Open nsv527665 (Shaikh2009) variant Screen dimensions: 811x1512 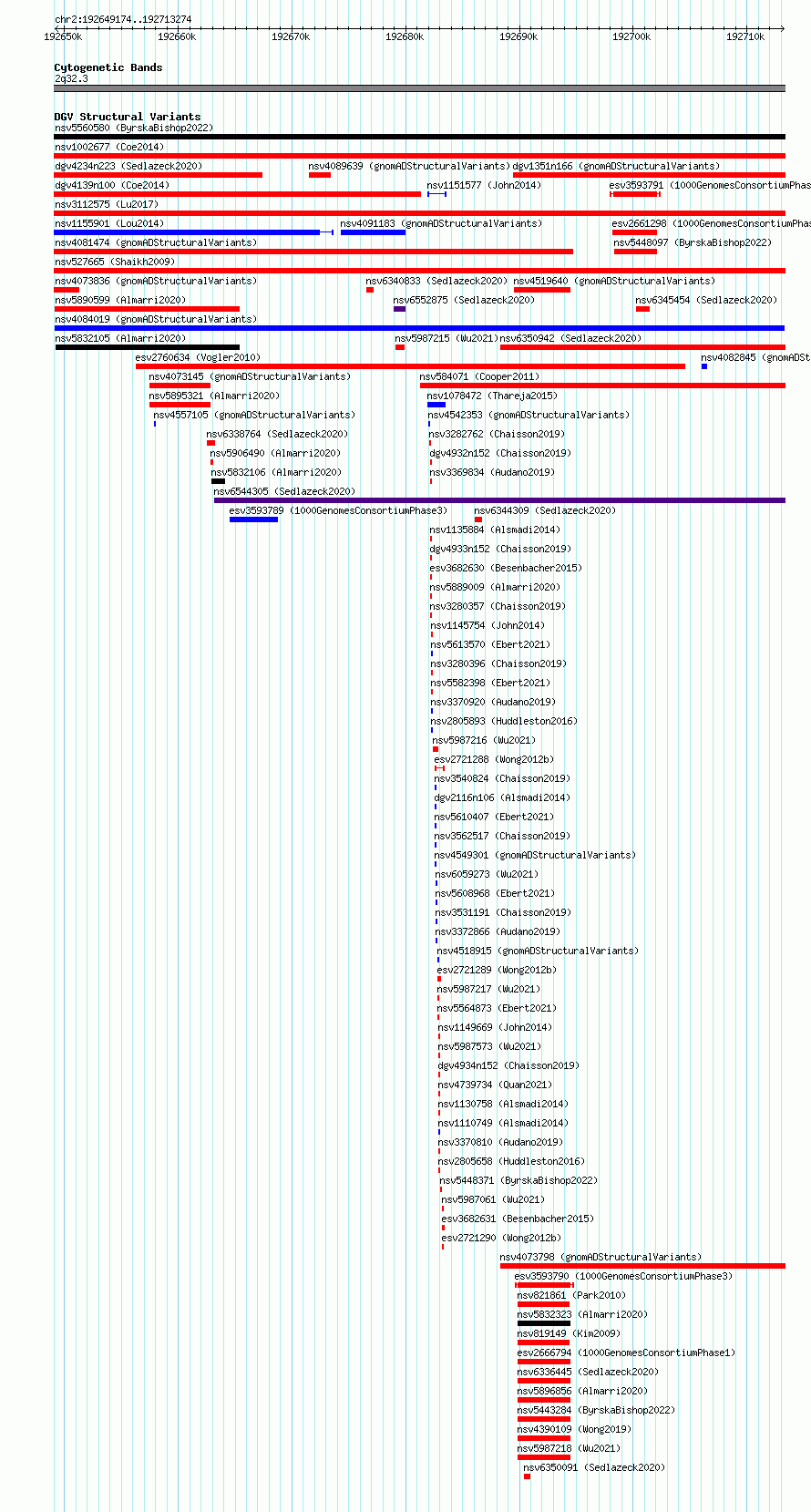click(115, 262)
